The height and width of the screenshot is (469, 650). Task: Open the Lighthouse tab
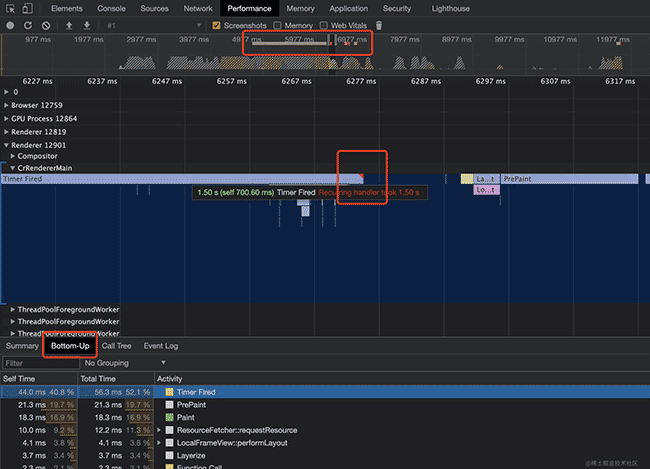point(451,8)
